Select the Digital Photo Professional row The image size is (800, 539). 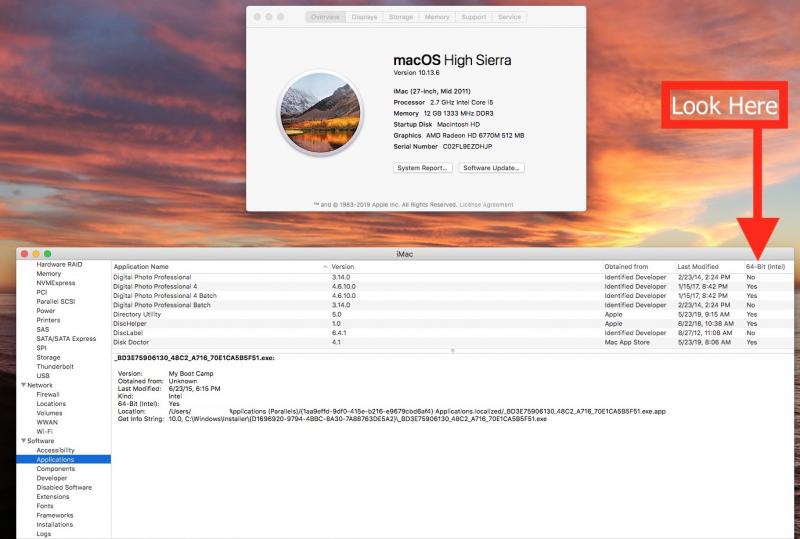pos(453,277)
